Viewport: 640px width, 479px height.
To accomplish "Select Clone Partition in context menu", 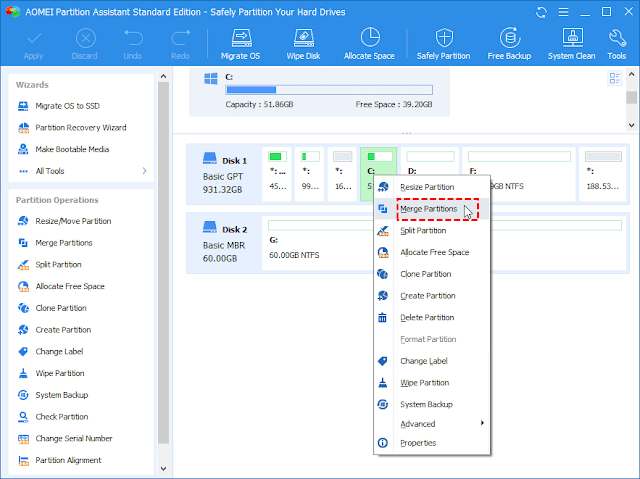I will (432, 274).
